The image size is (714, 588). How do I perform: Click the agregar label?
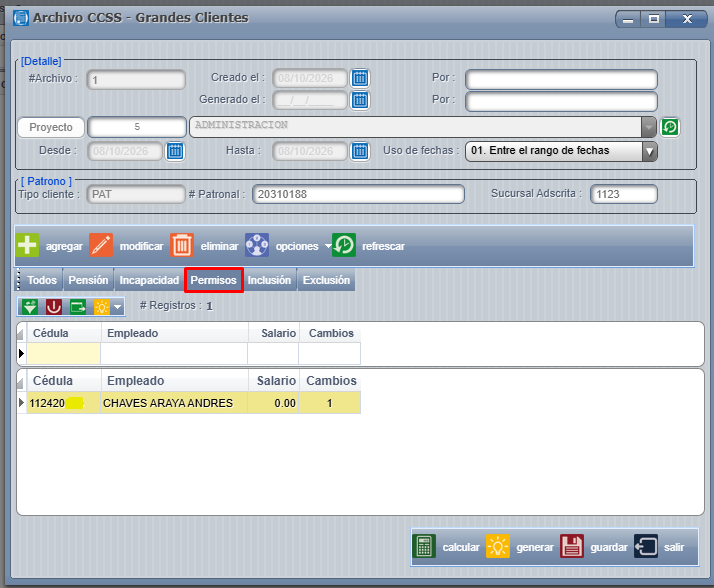tap(64, 246)
